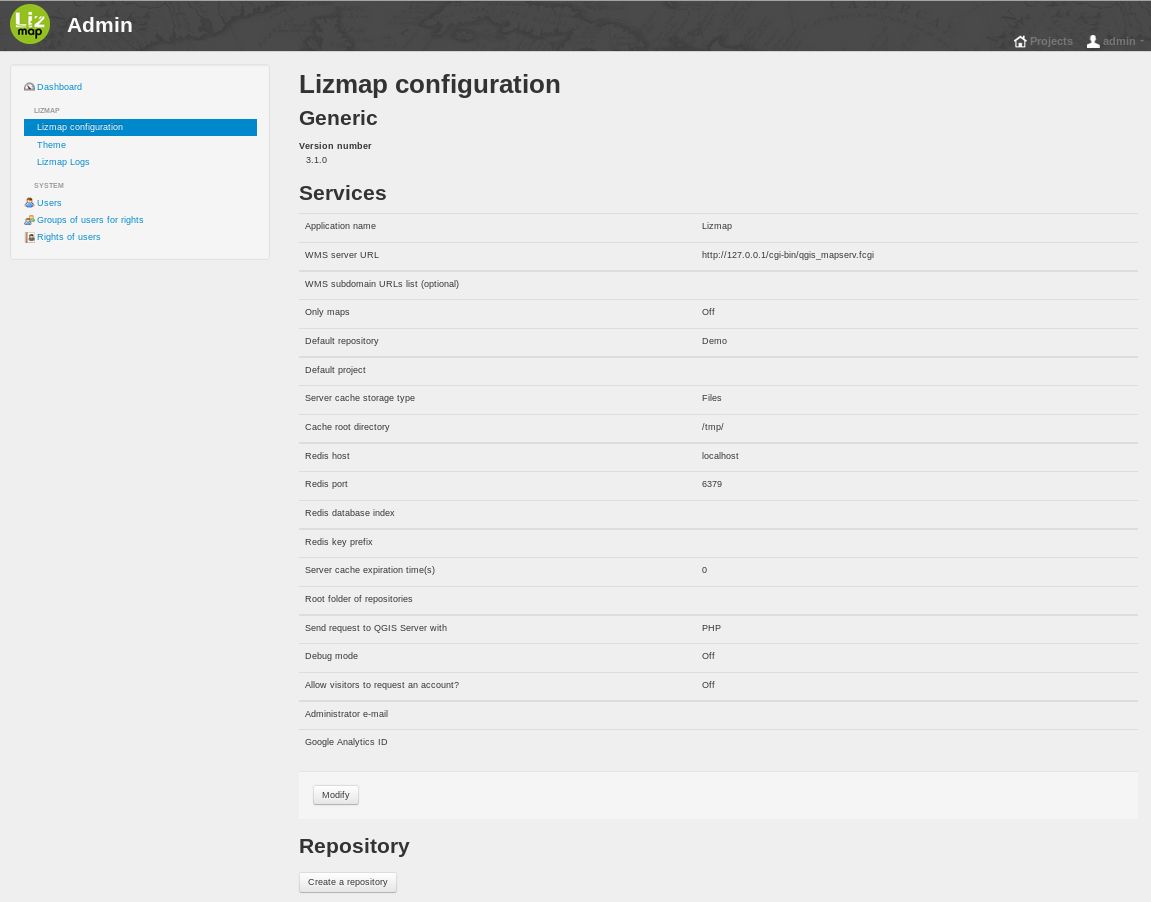Click the Cache root directory value /tmp/
This screenshot has width=1151, height=902.
pos(713,427)
